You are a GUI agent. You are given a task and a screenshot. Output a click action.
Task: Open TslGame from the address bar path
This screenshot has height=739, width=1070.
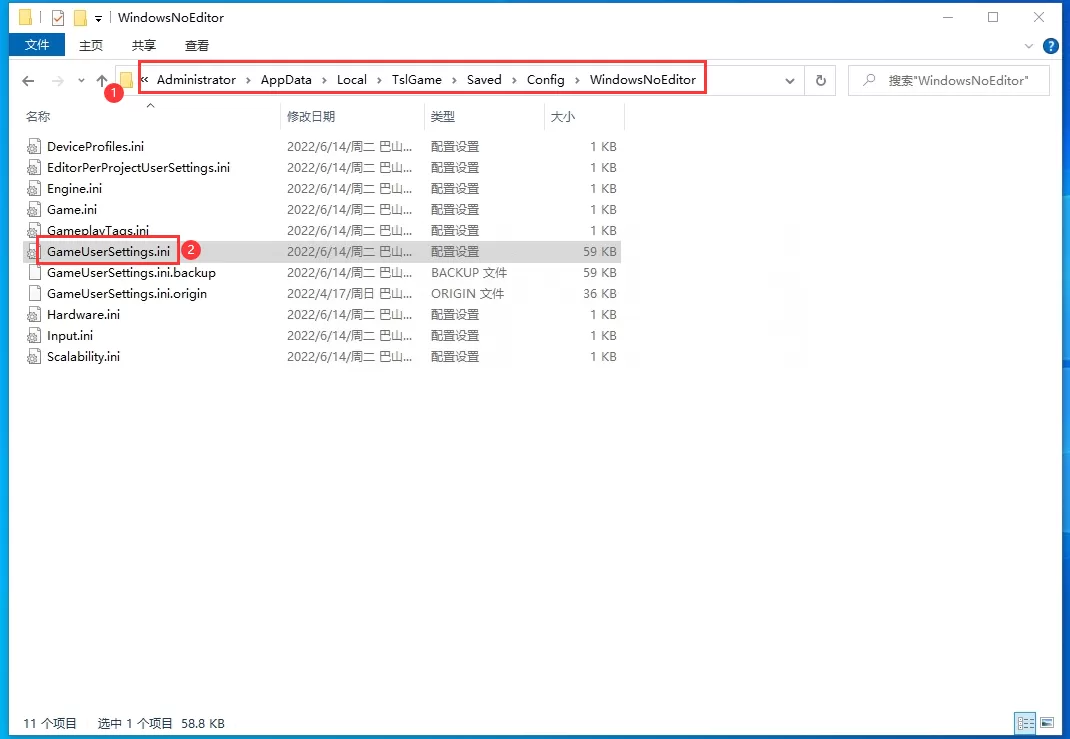pos(416,80)
